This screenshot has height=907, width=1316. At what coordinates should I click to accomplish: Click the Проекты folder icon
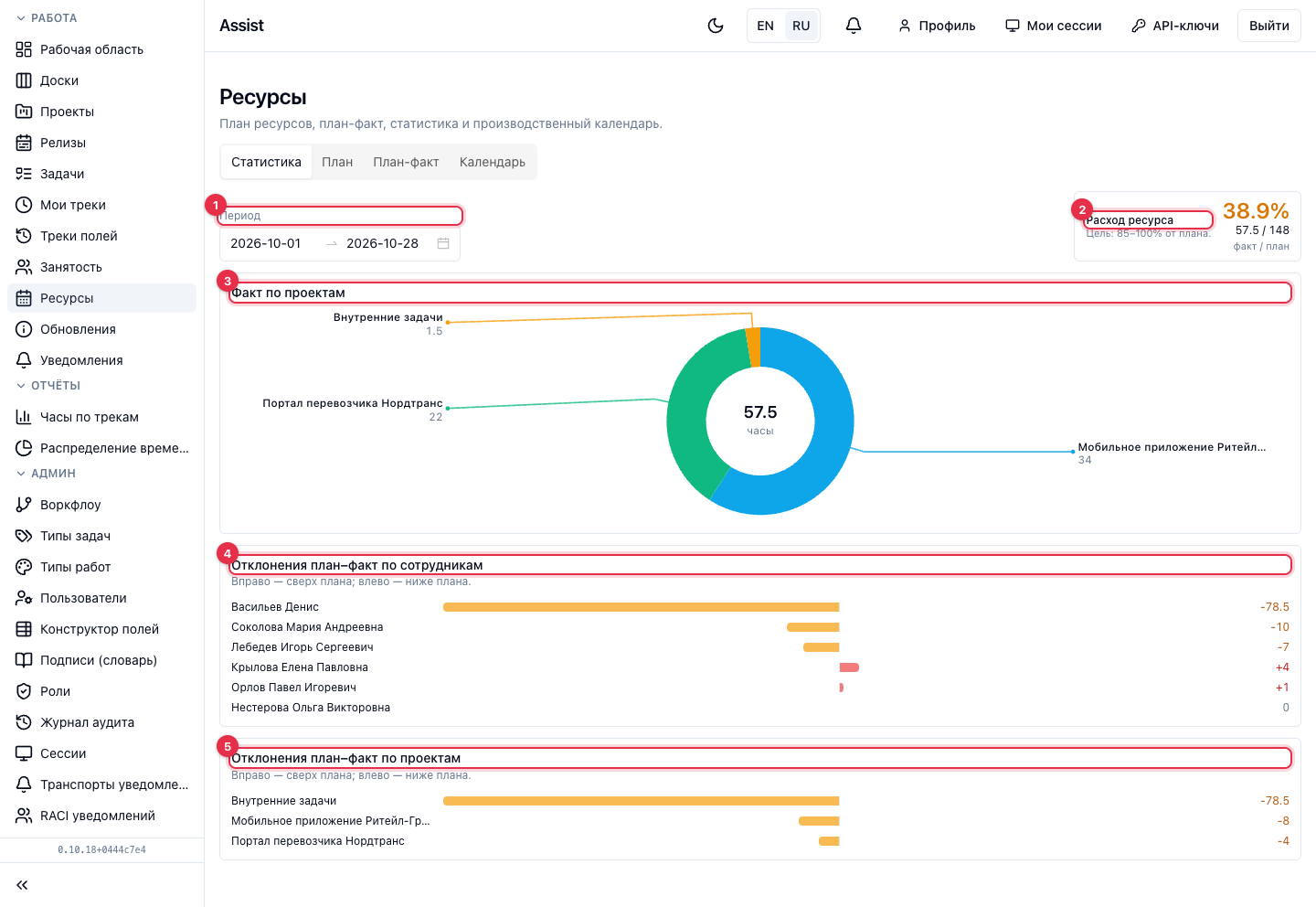24,112
